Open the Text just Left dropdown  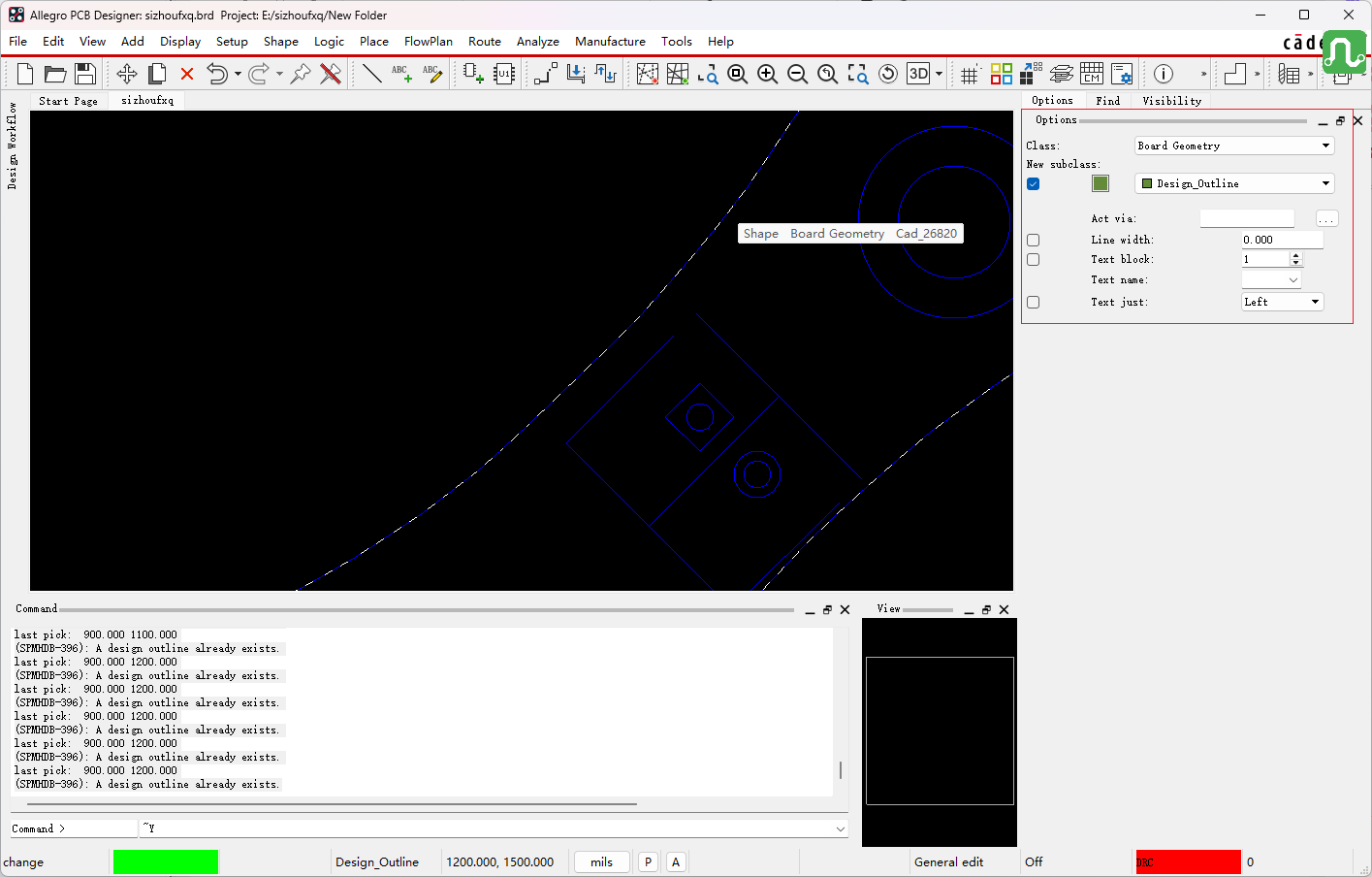coord(1283,302)
